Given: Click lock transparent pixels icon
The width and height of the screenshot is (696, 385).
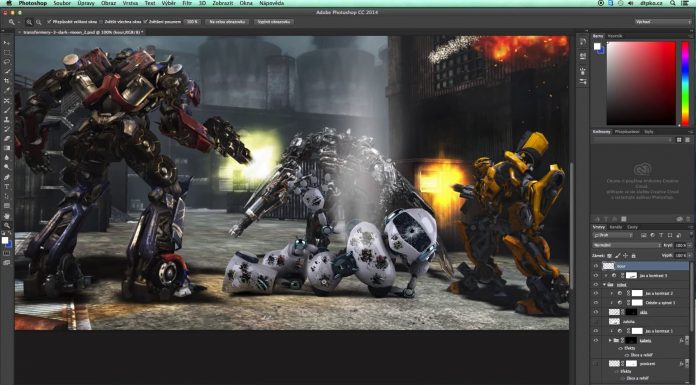Looking at the screenshot, I should pyautogui.click(x=609, y=256).
